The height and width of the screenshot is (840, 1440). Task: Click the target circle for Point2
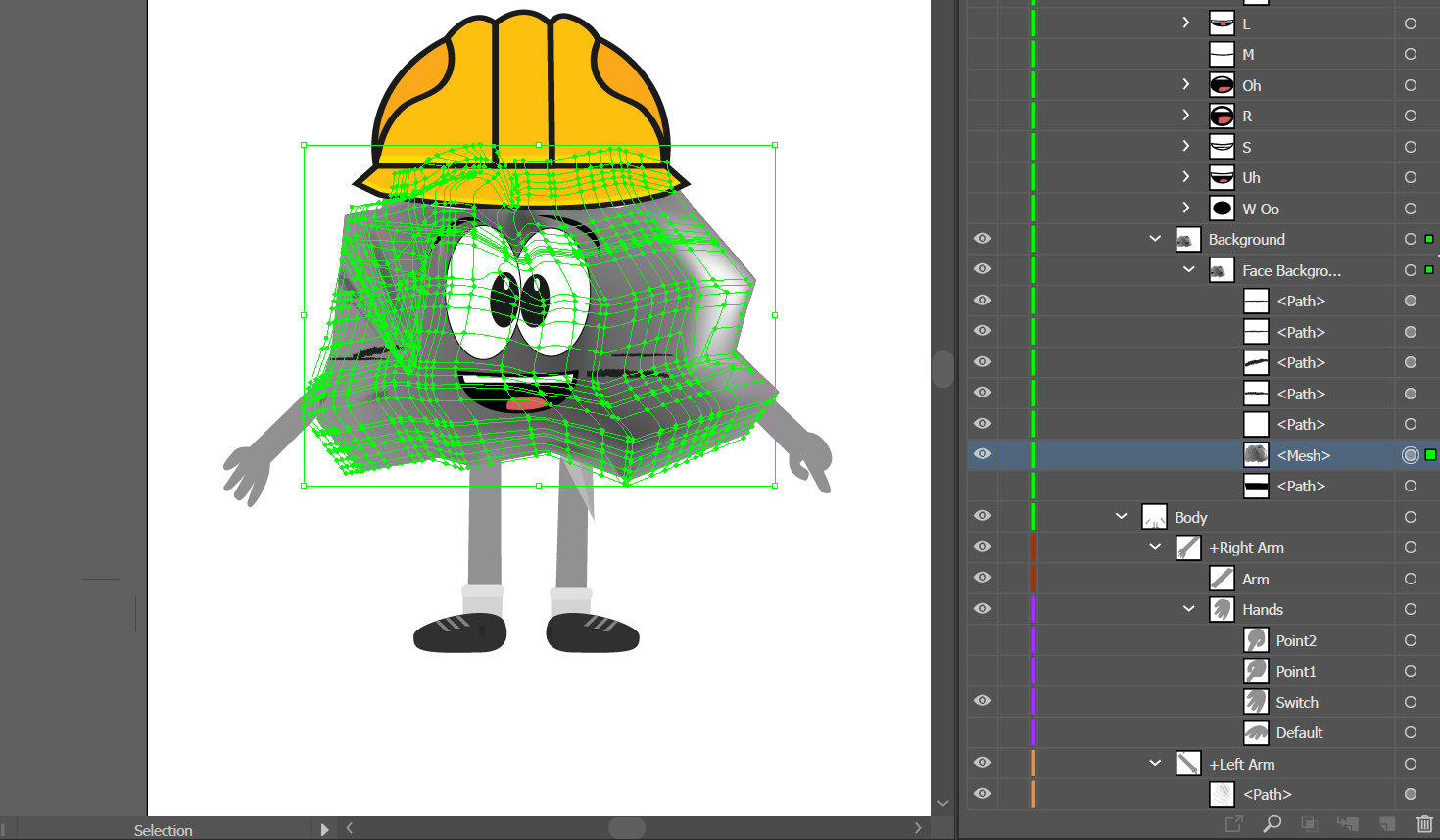coord(1411,640)
